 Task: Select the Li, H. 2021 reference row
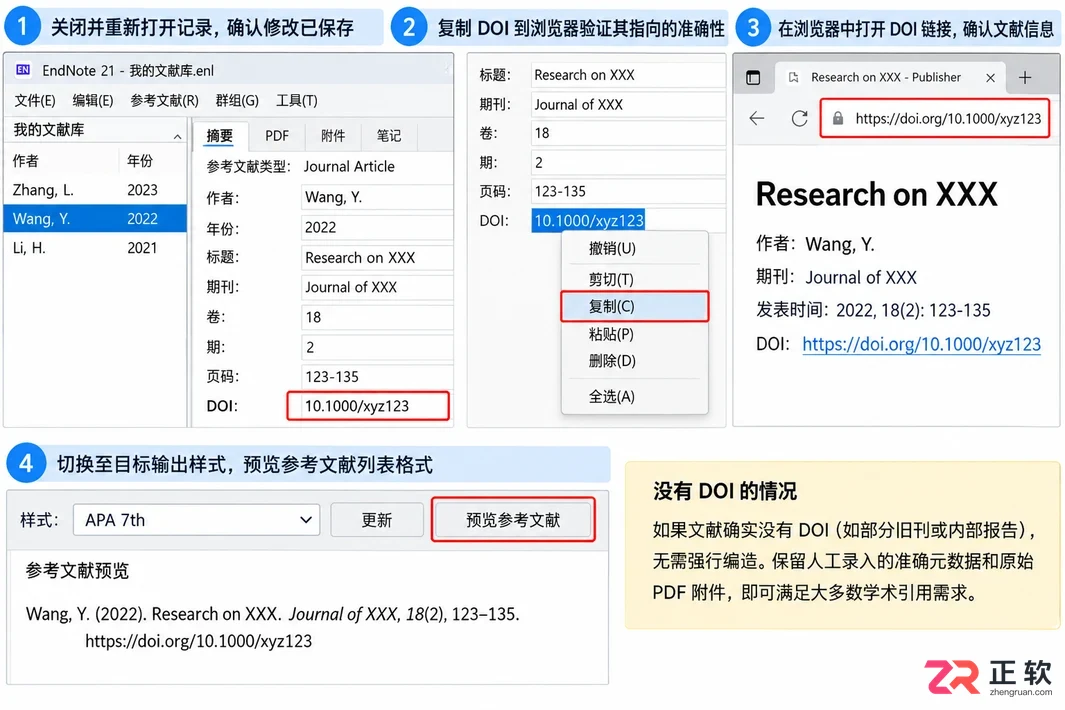(x=95, y=248)
